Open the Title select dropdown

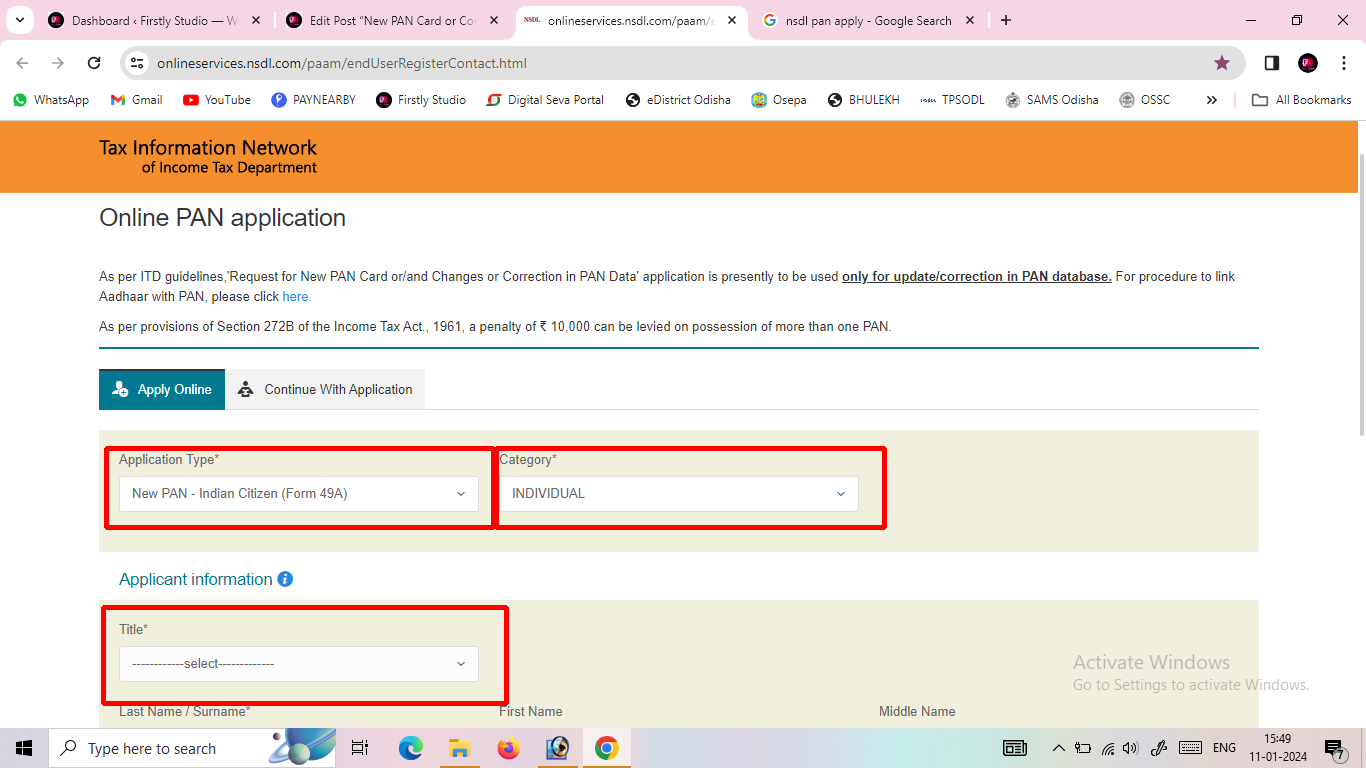coord(297,663)
